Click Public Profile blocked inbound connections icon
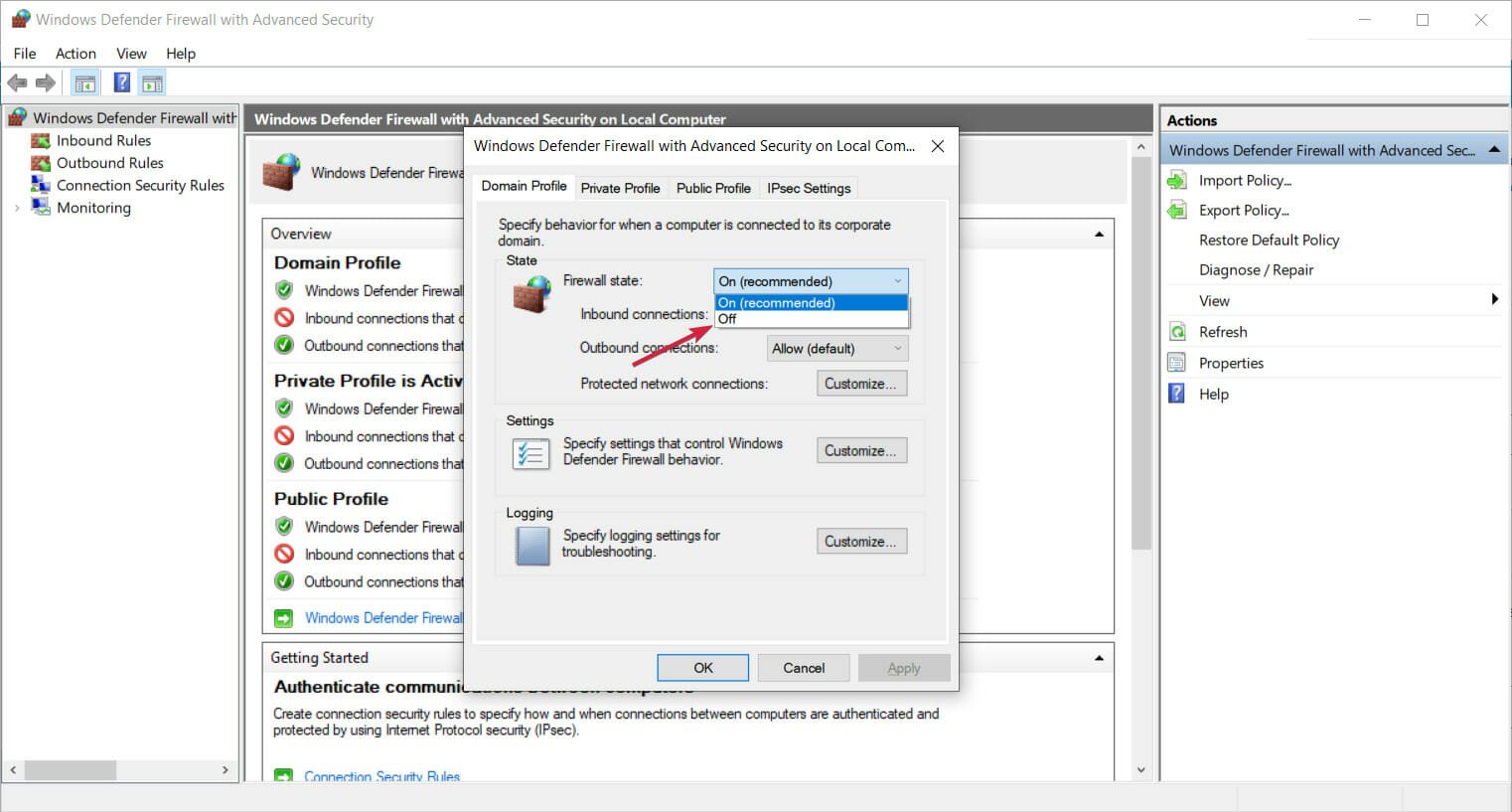Screen dimensions: 1512x812 (x=284, y=554)
